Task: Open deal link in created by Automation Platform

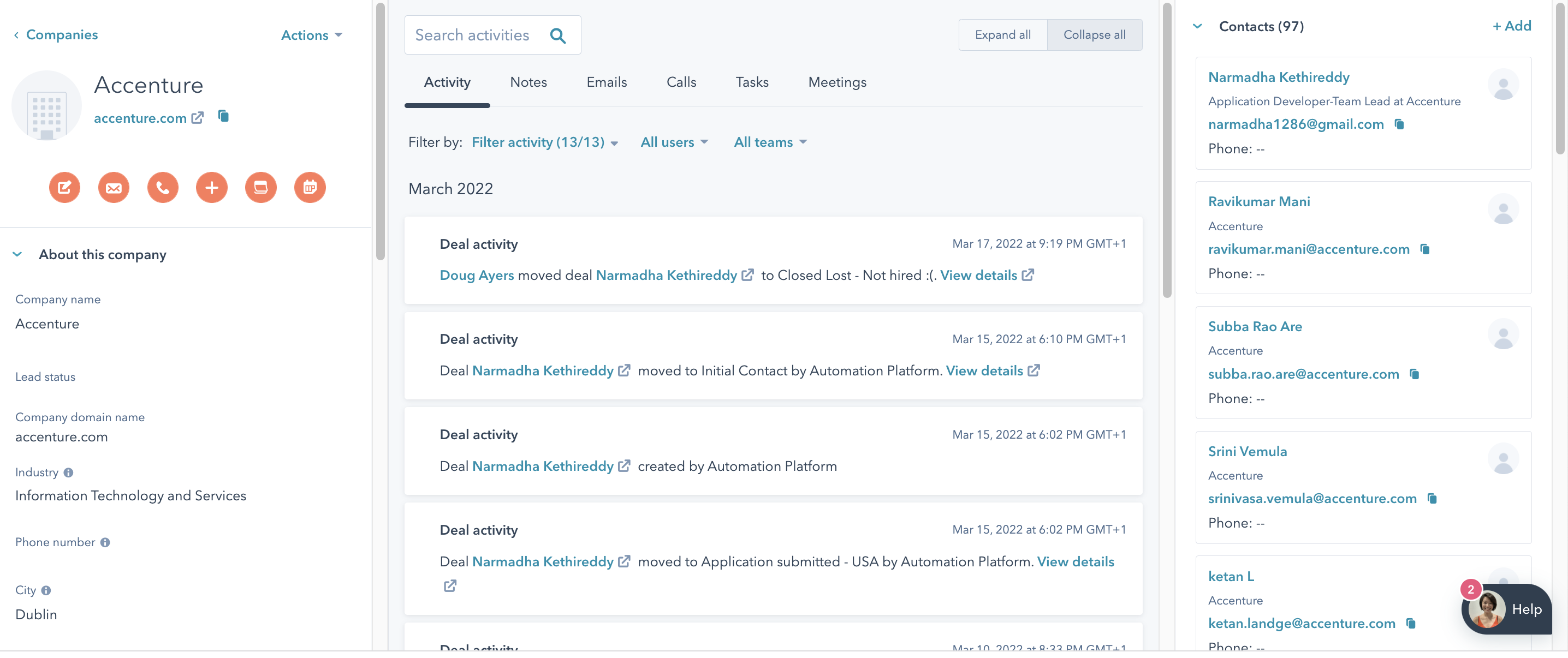Action: tap(543, 466)
